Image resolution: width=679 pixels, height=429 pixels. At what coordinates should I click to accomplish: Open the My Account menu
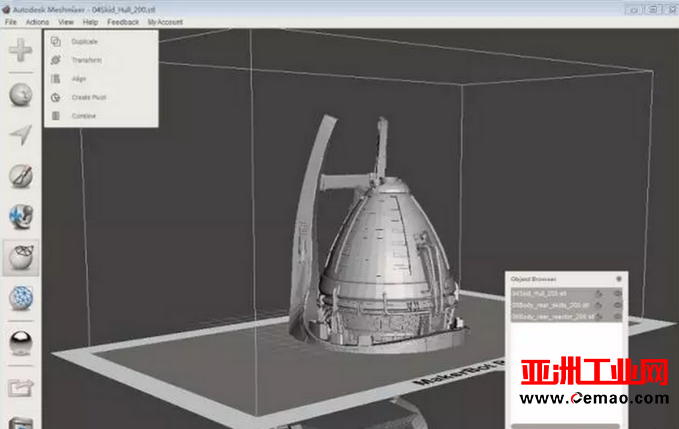point(165,22)
